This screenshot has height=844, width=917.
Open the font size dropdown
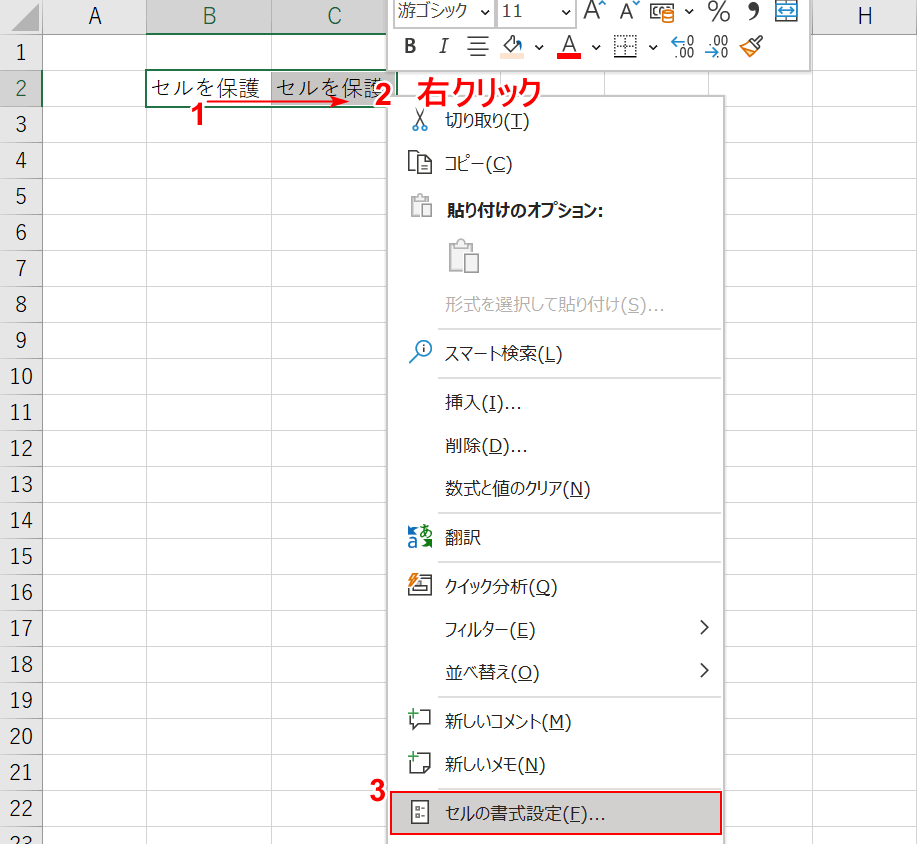pyautogui.click(x=566, y=12)
